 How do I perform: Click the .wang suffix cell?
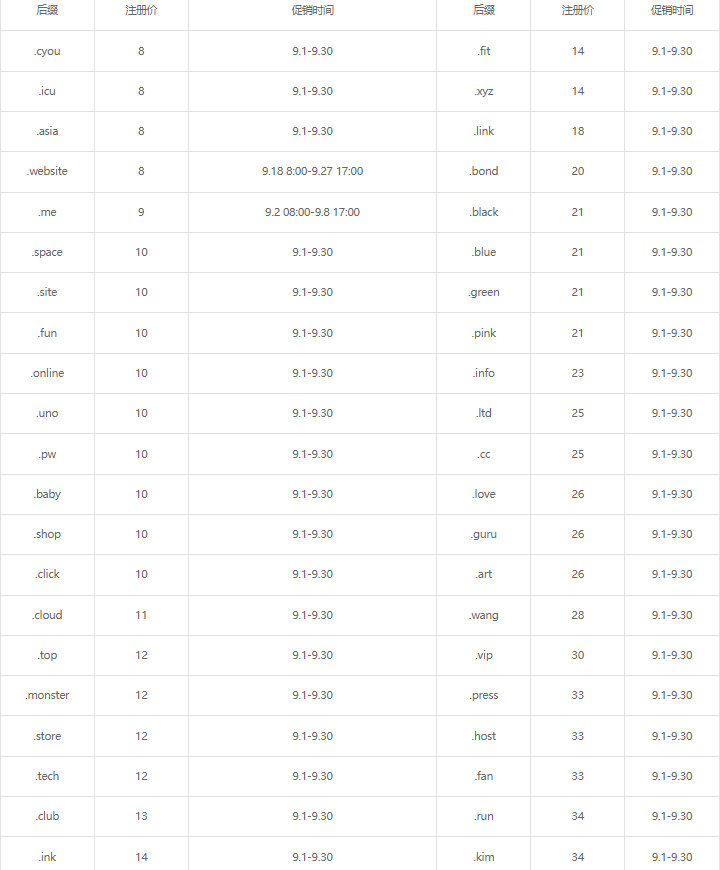484,615
